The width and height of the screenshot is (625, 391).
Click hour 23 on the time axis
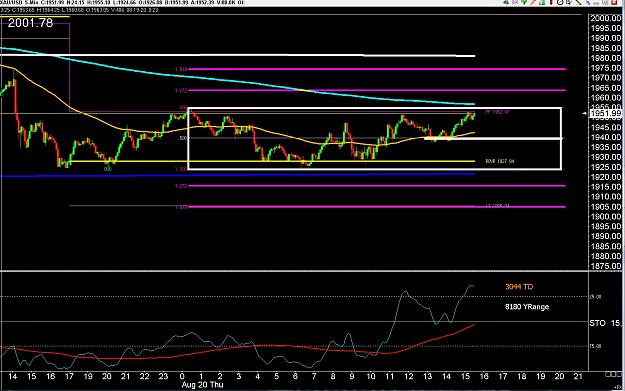coord(163,376)
